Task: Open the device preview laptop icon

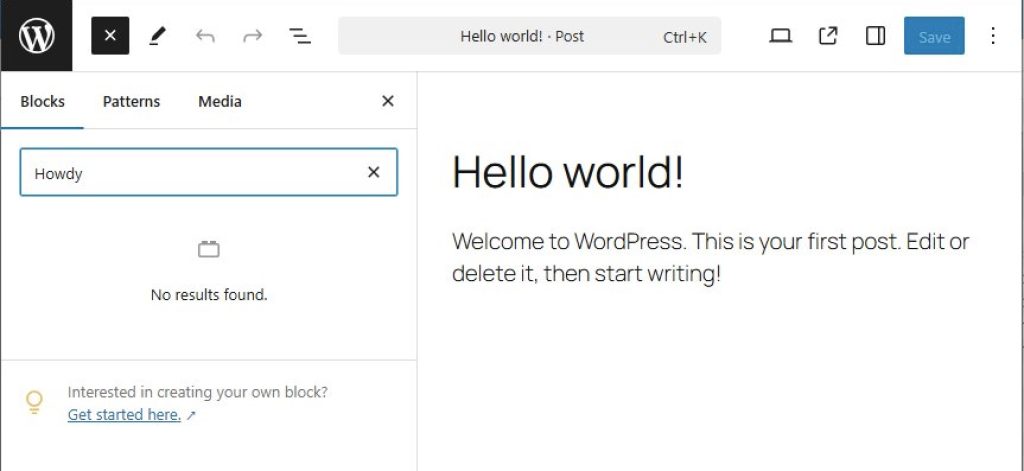Action: tap(780, 36)
